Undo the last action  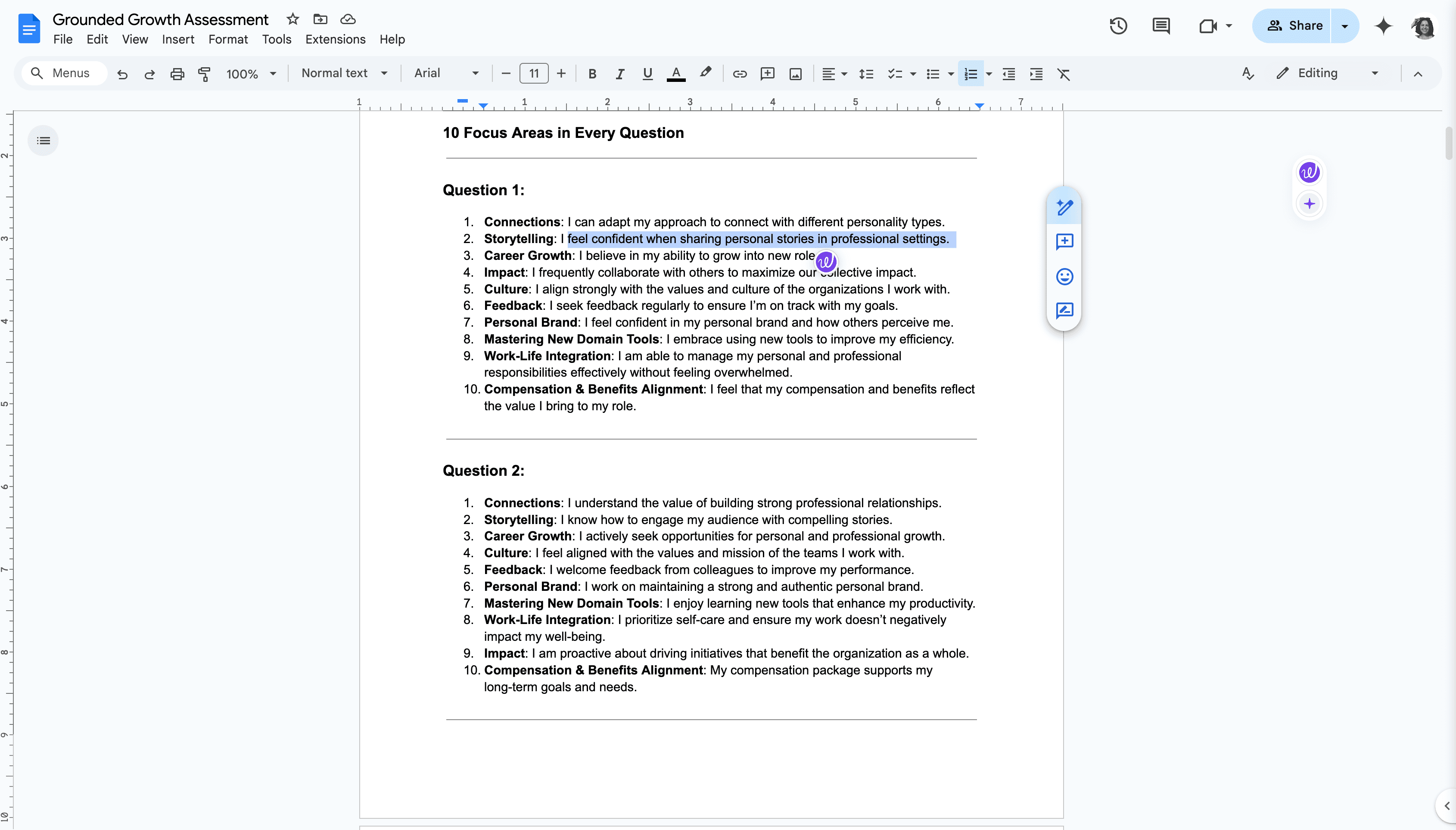point(122,74)
